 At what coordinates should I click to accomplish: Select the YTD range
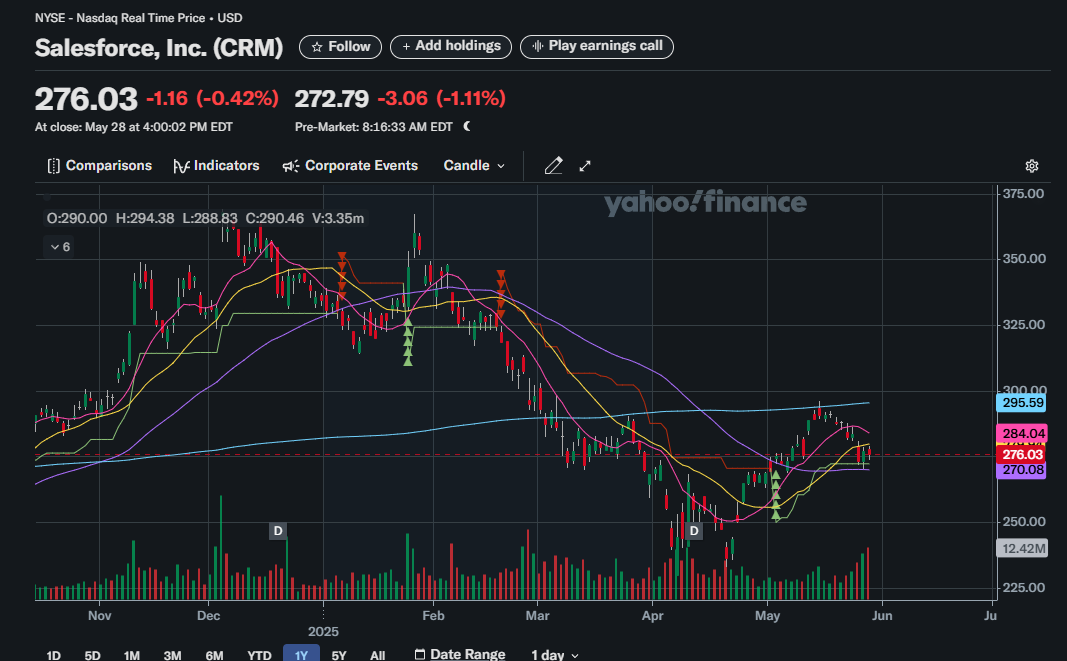[x=259, y=655]
